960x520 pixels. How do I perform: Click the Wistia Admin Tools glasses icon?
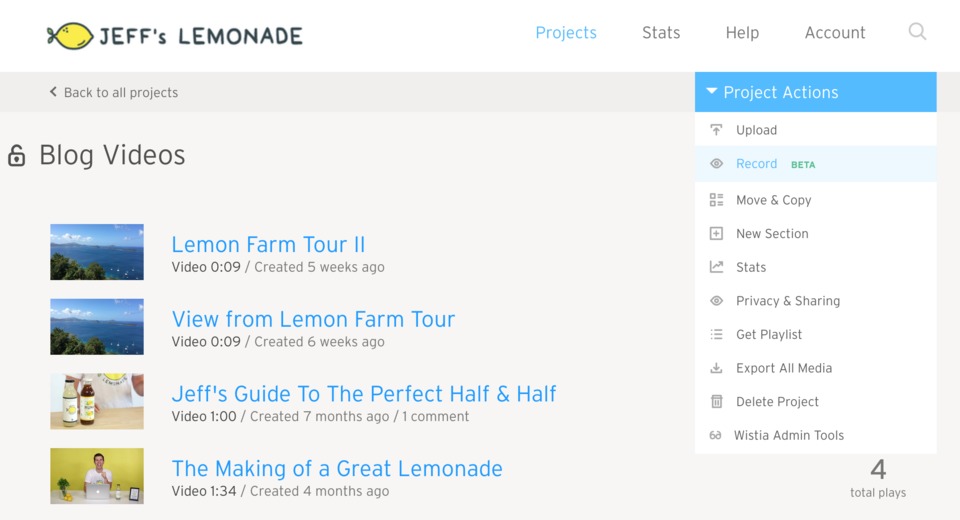(715, 436)
